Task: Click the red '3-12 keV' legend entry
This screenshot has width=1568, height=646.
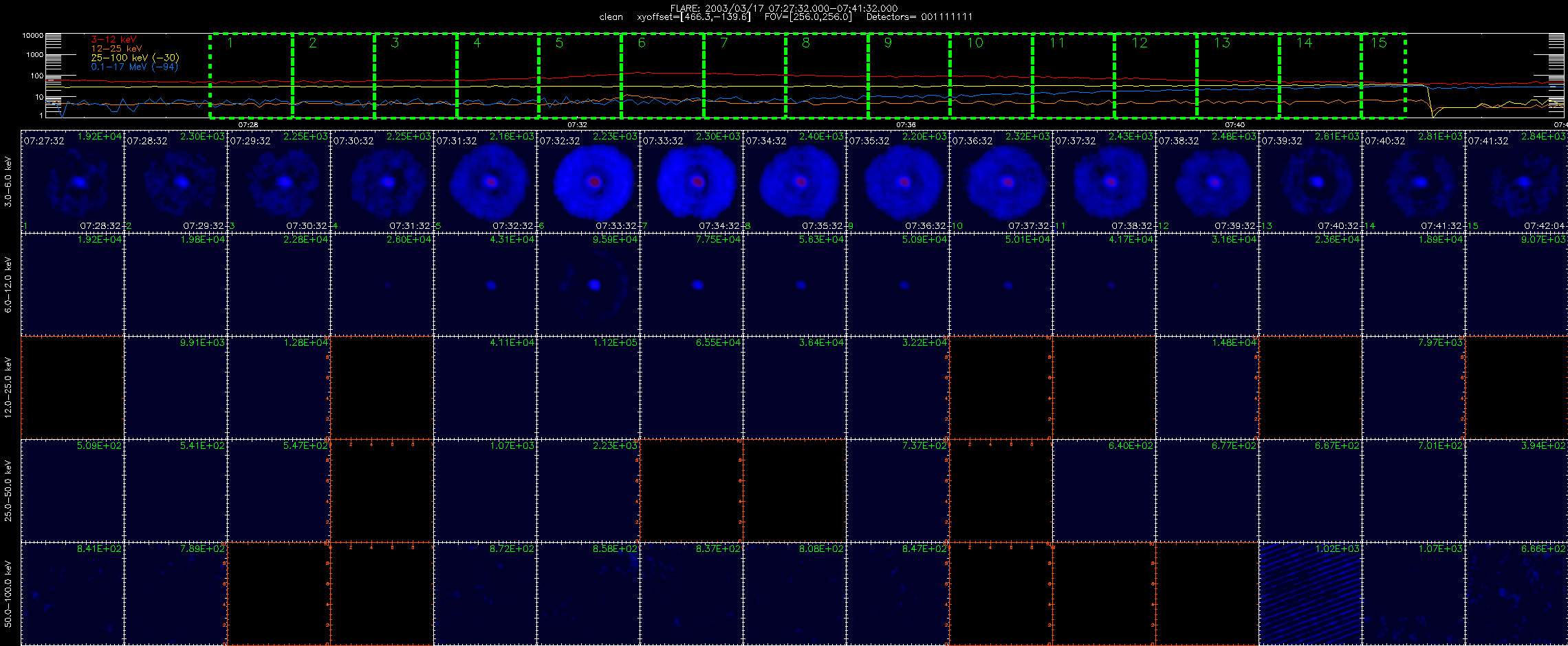Action: click(113, 40)
